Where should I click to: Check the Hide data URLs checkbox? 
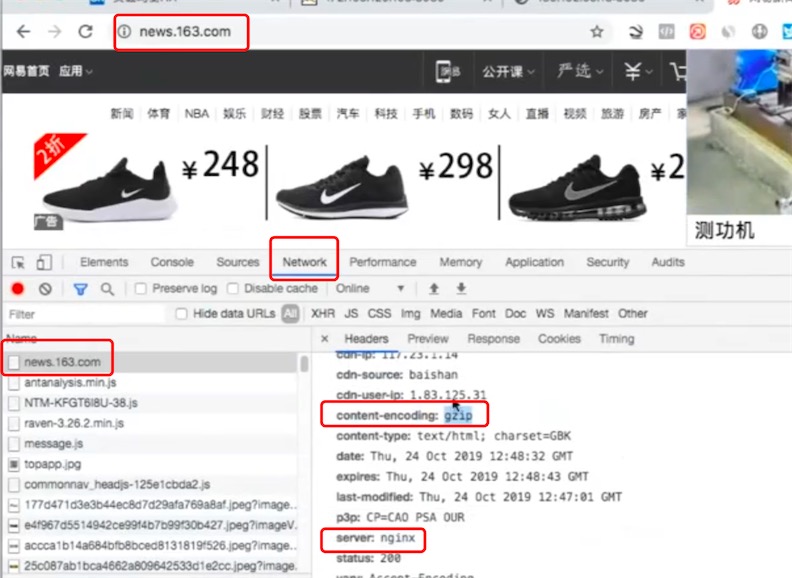(x=181, y=314)
